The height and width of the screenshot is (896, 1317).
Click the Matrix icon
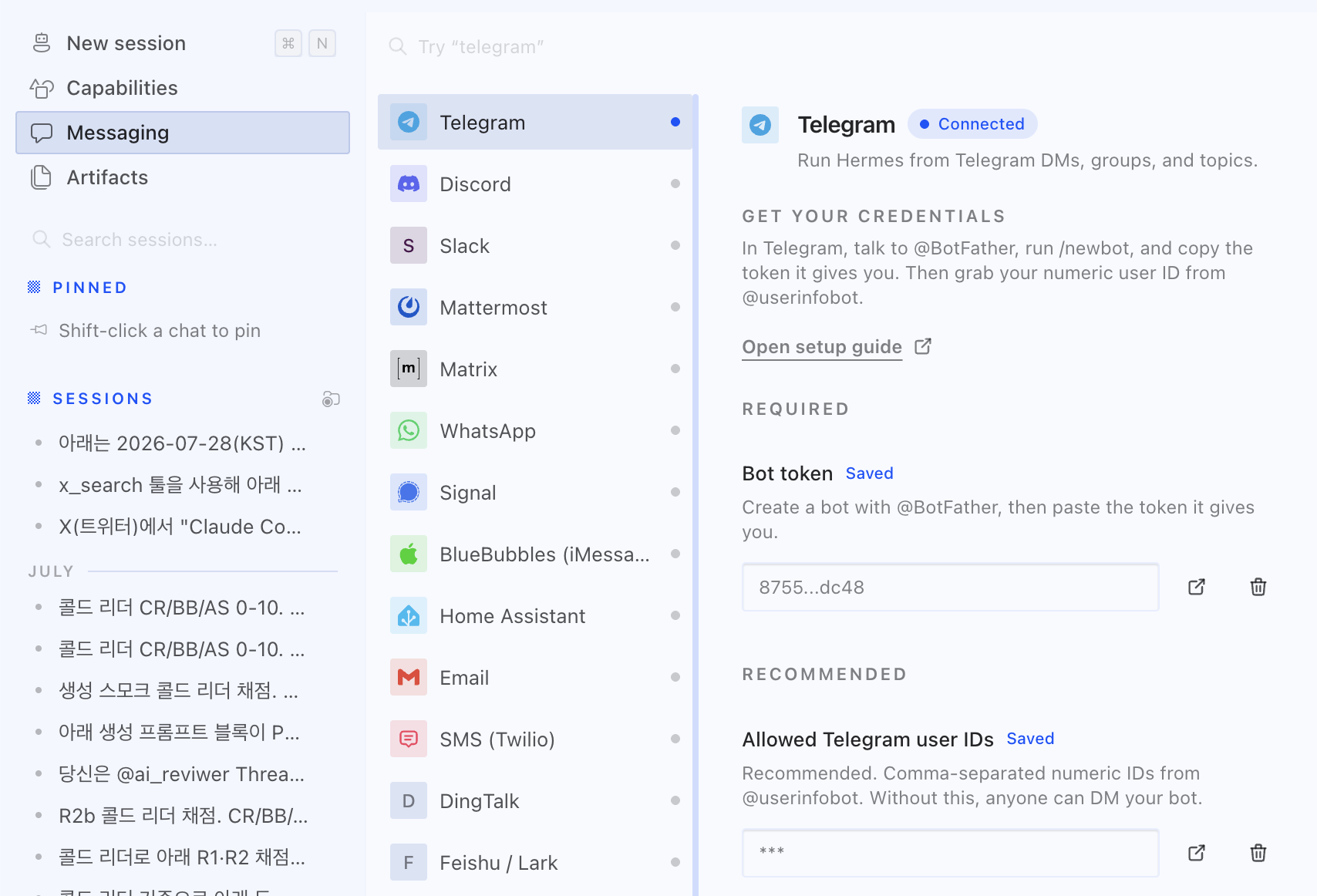(409, 369)
